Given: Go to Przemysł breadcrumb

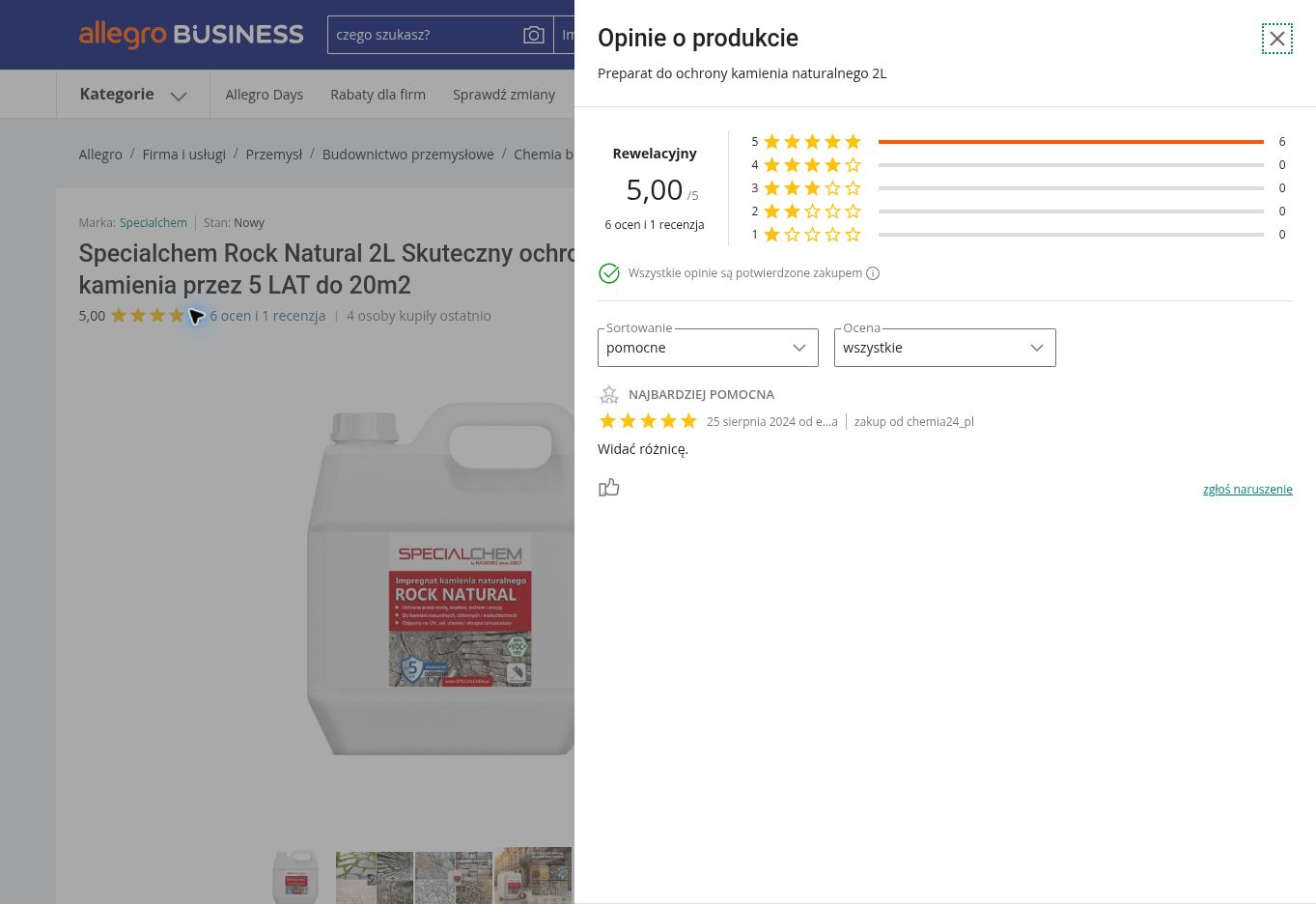Looking at the screenshot, I should pos(273,155).
